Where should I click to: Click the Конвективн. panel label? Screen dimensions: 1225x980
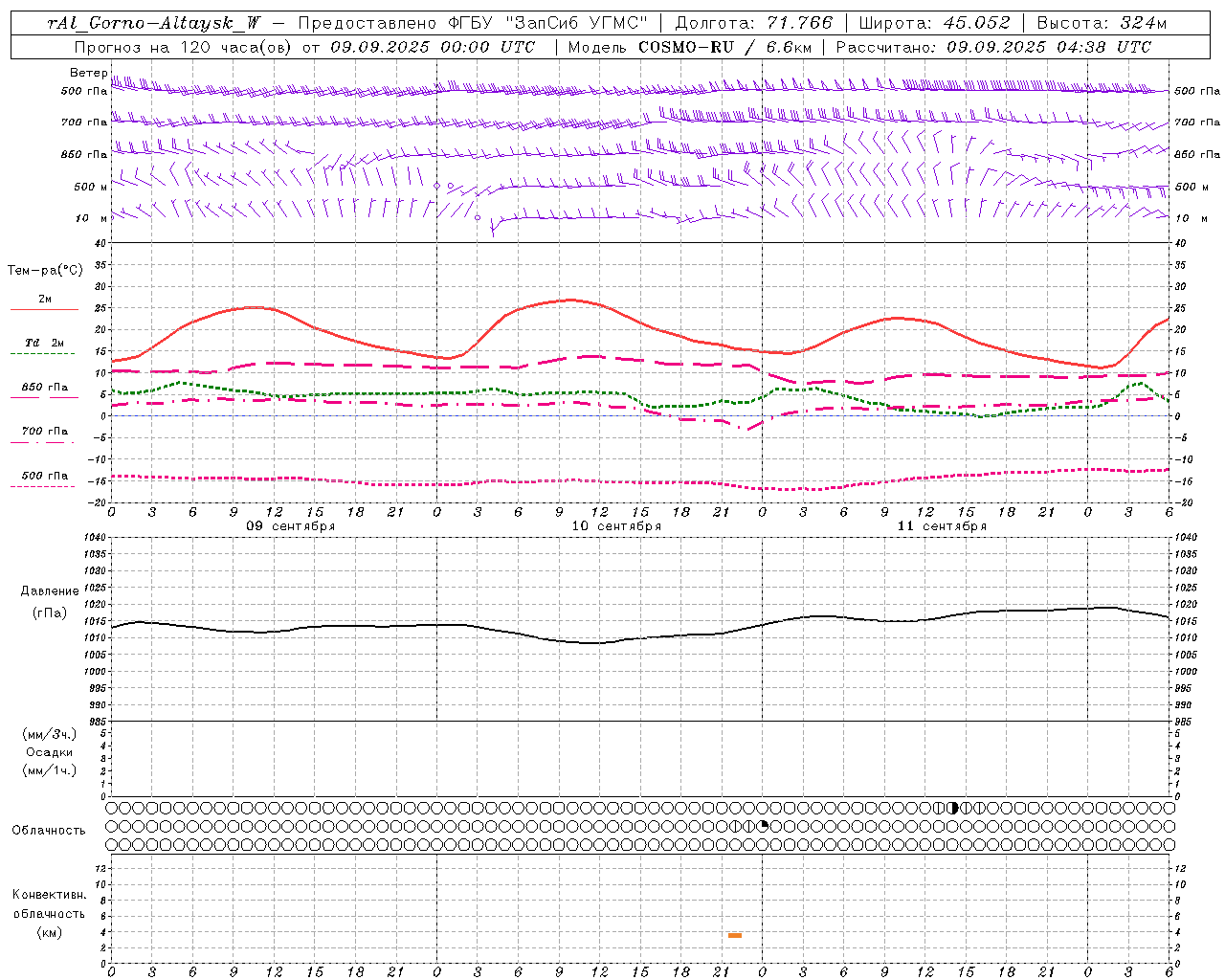49,895
